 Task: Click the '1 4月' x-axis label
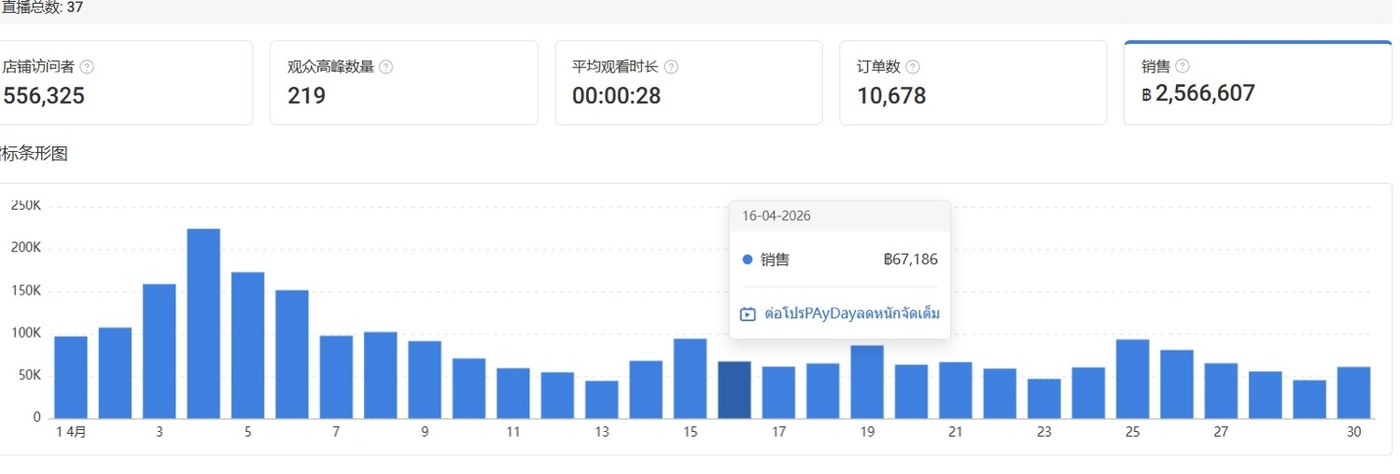(x=71, y=432)
